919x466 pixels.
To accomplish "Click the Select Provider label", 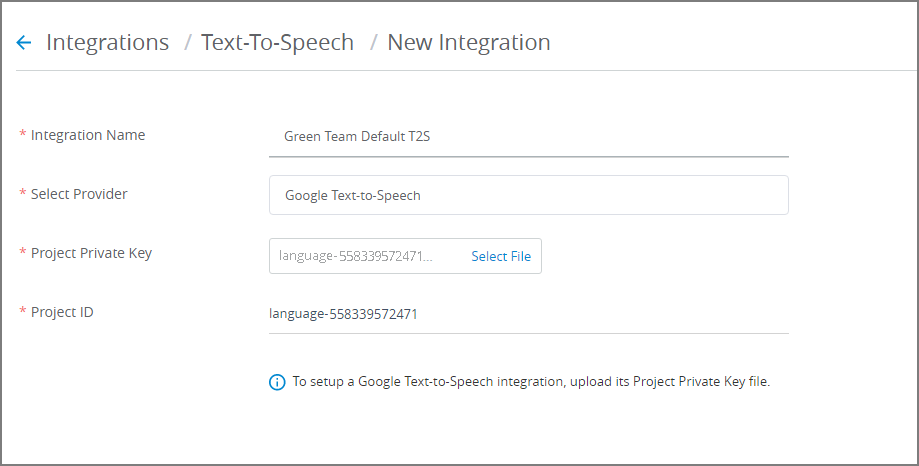I will pyautogui.click(x=79, y=194).
